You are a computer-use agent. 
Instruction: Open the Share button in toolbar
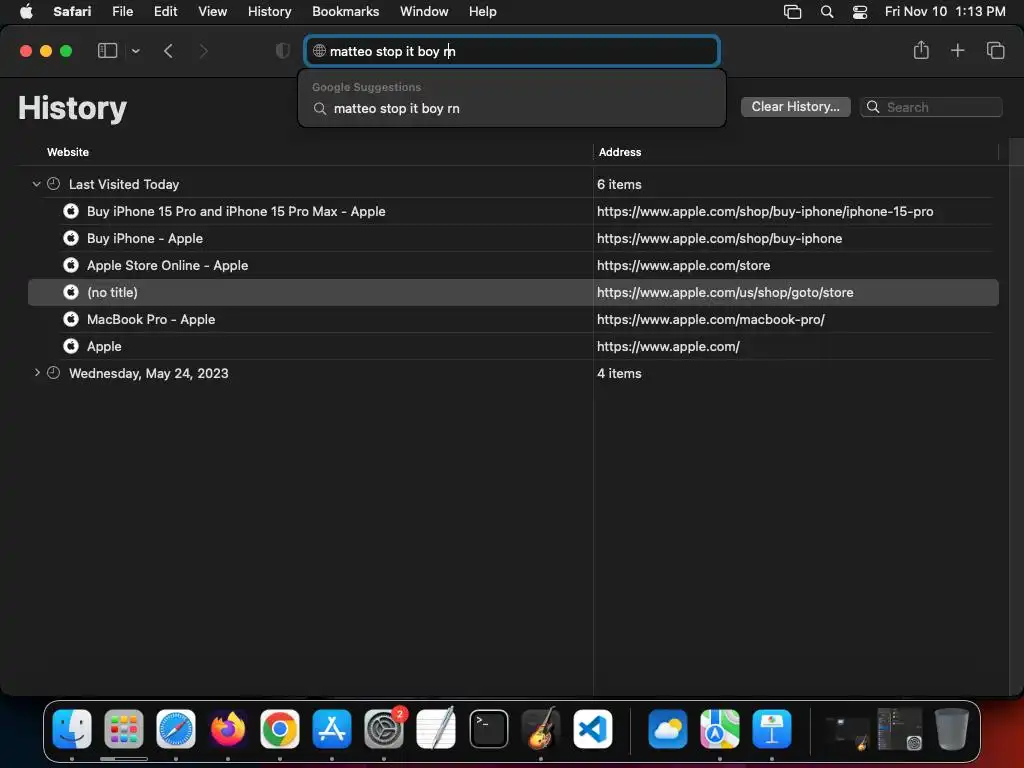pos(921,50)
